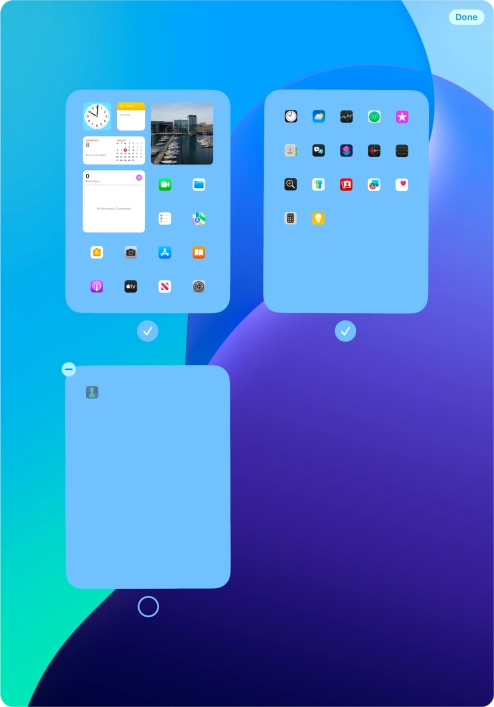Tap the Reminders widget on first page
Viewport: 494px width, 707px height.
114,201
